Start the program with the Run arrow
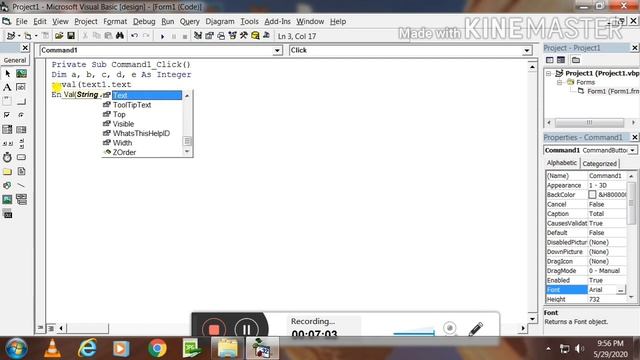The image size is (640, 360). click(162, 36)
